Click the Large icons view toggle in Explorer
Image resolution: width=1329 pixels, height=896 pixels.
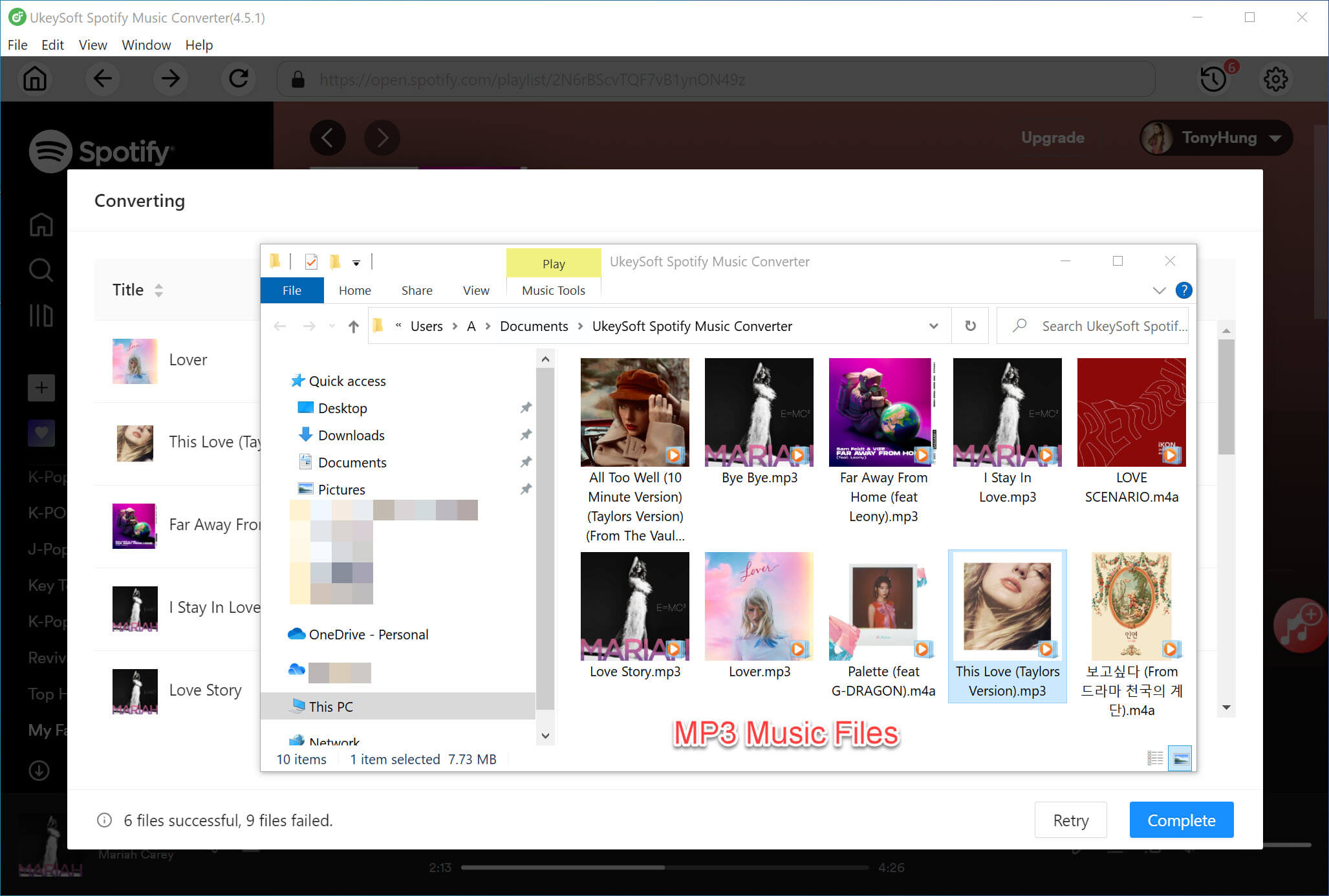coord(1180,758)
